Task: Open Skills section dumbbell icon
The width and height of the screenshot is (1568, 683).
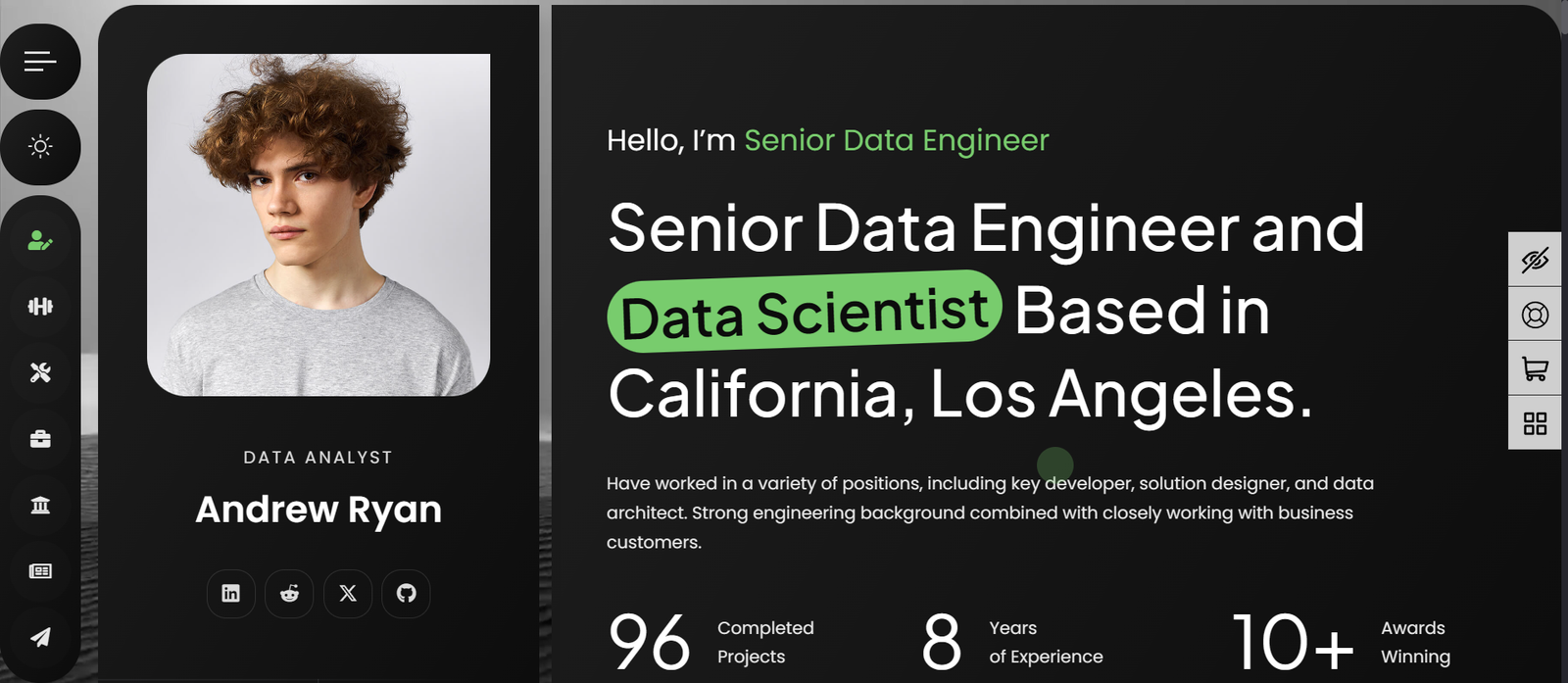Action: (x=40, y=307)
